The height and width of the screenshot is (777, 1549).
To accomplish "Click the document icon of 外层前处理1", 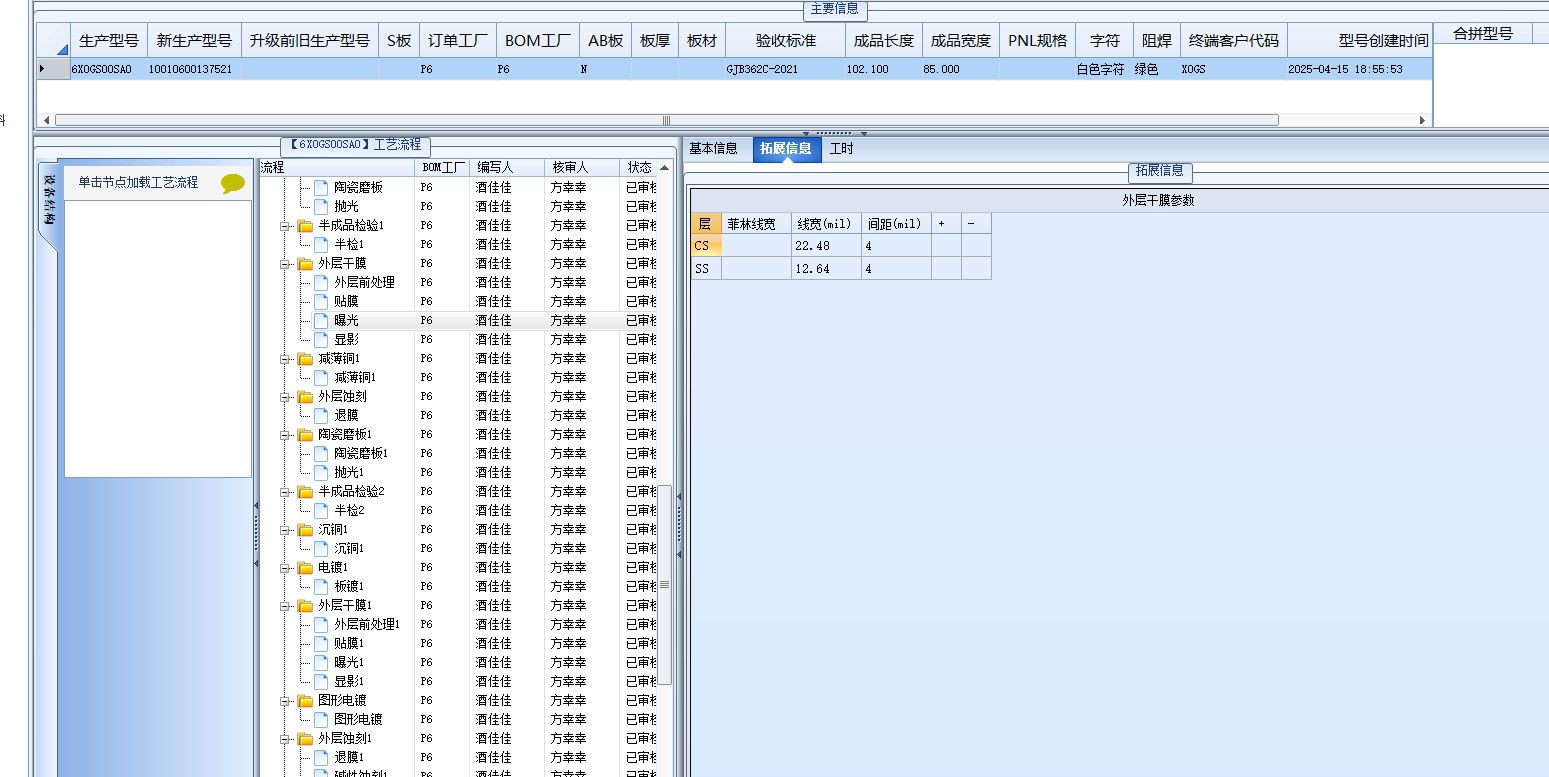I will click(x=321, y=625).
